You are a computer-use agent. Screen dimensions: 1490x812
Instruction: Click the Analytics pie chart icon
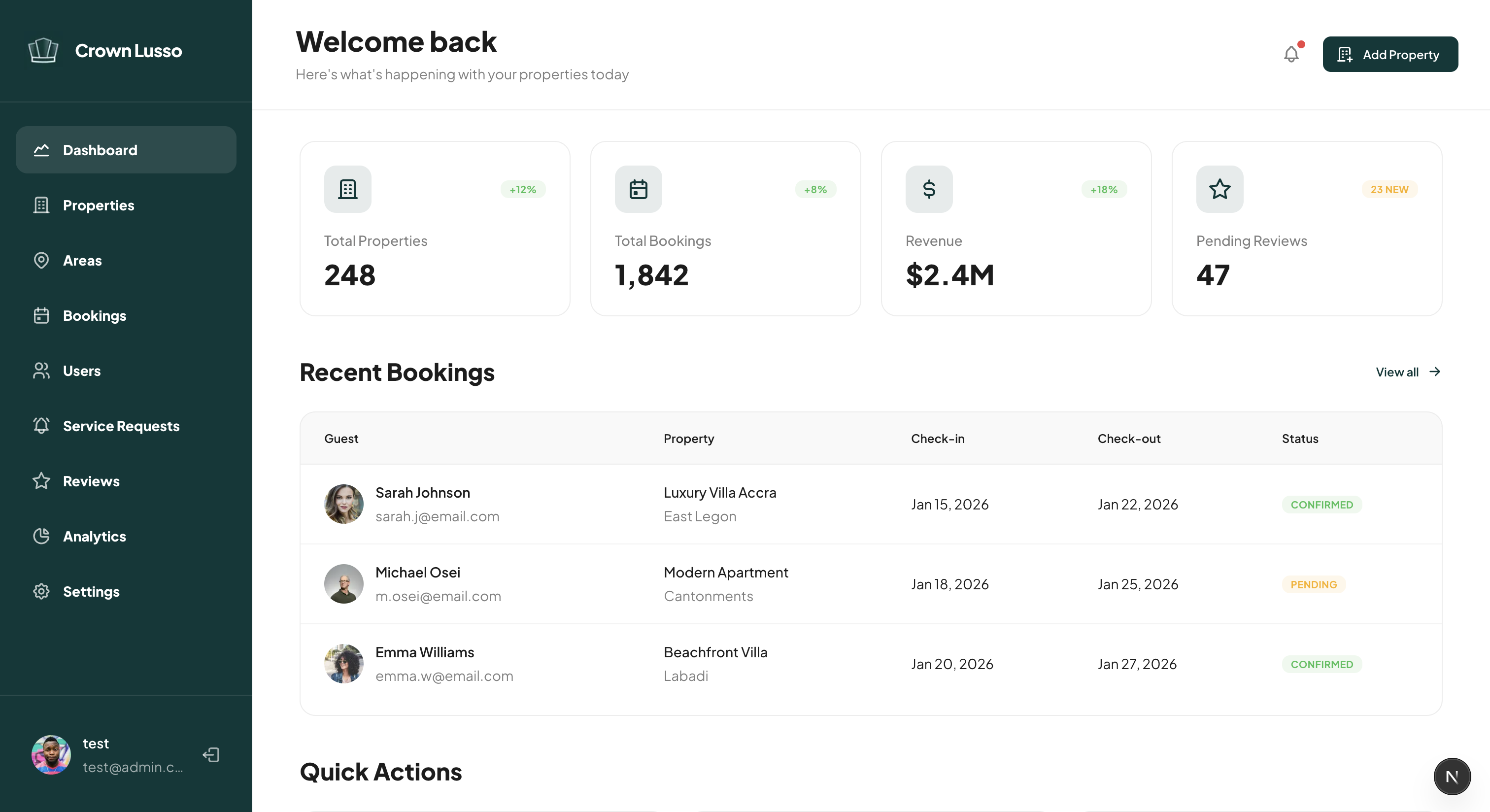[41, 536]
